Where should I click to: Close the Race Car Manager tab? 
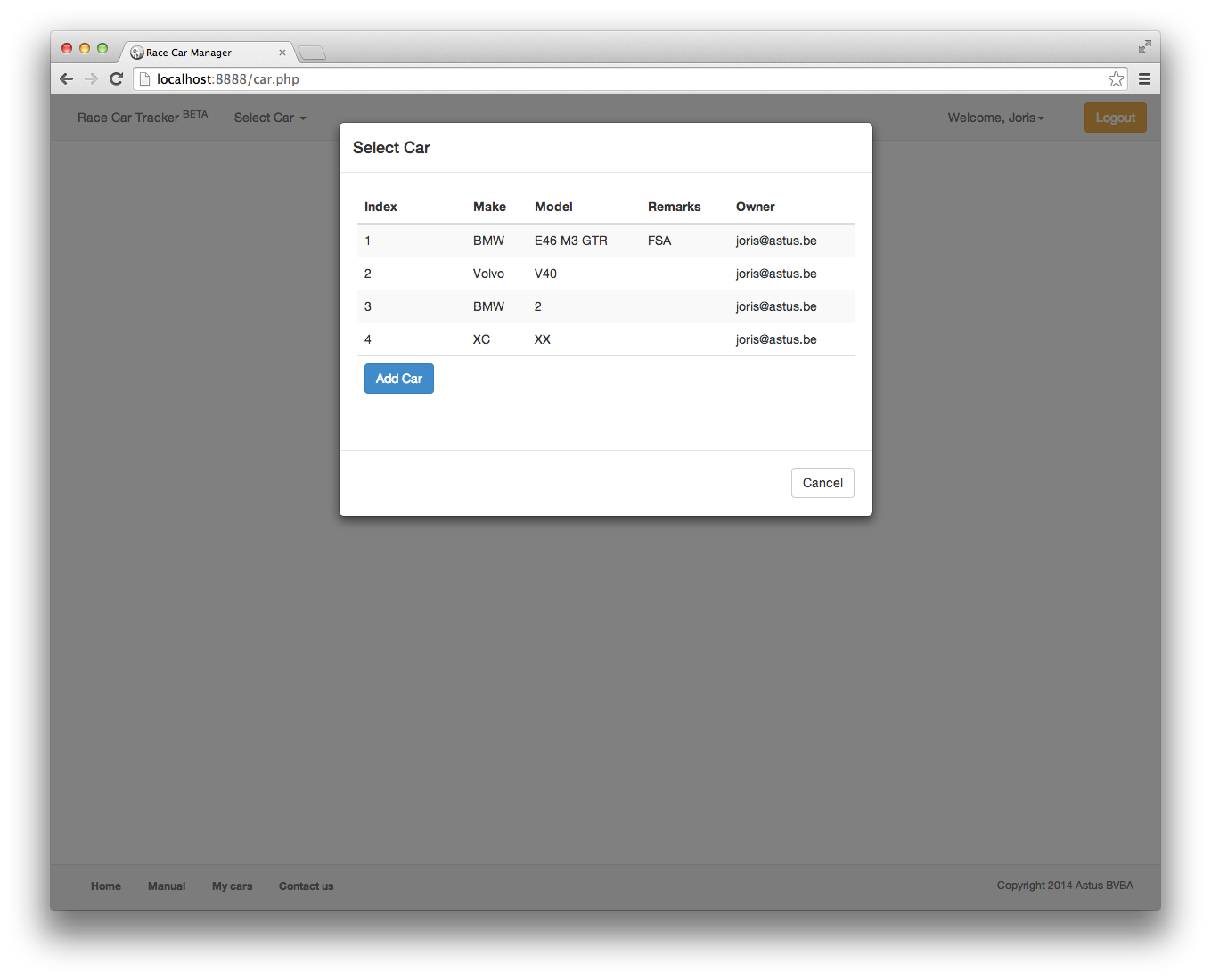point(282,53)
